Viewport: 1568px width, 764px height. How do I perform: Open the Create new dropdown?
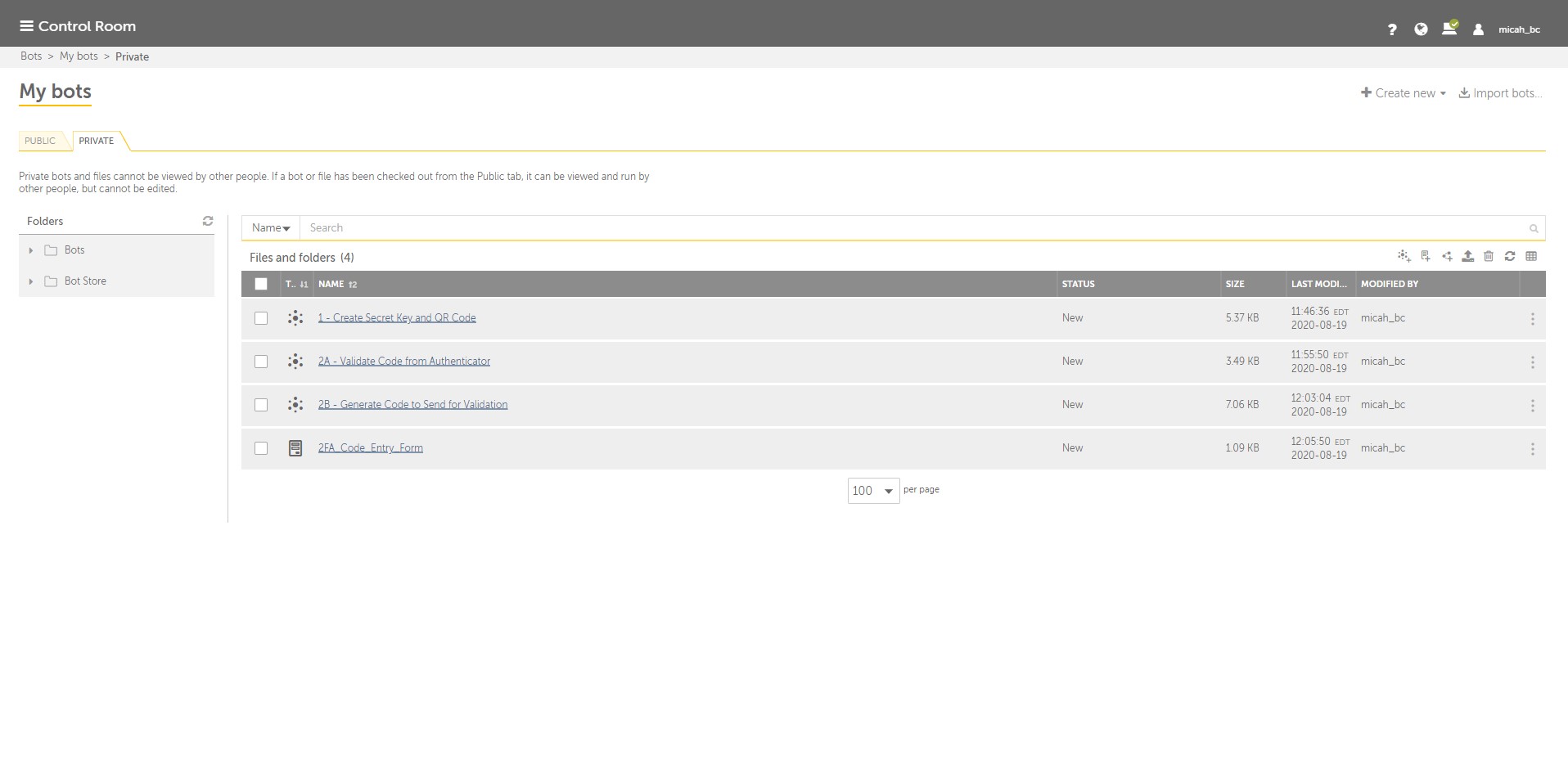pos(1404,93)
